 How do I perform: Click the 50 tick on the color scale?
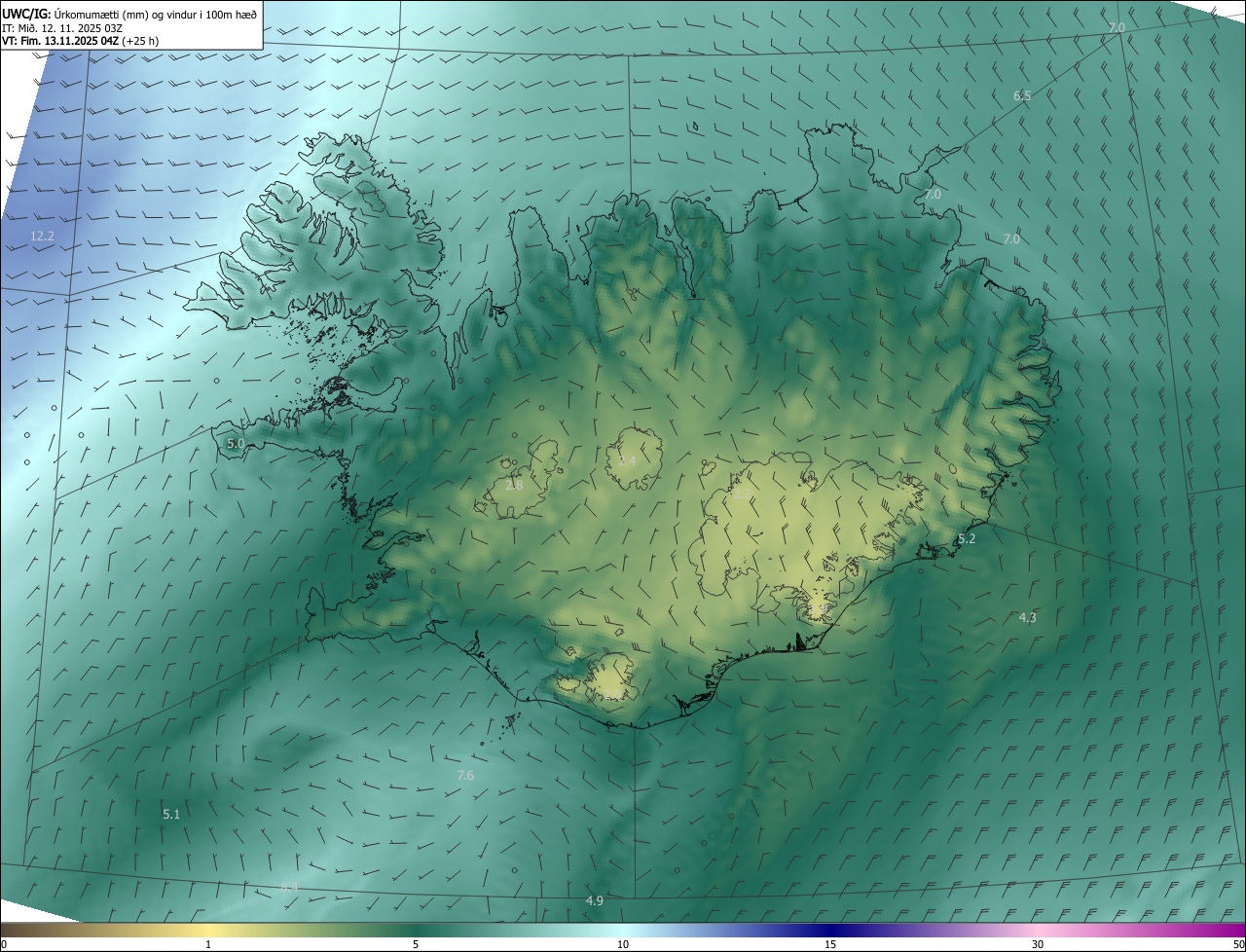pyautogui.click(x=1238, y=944)
